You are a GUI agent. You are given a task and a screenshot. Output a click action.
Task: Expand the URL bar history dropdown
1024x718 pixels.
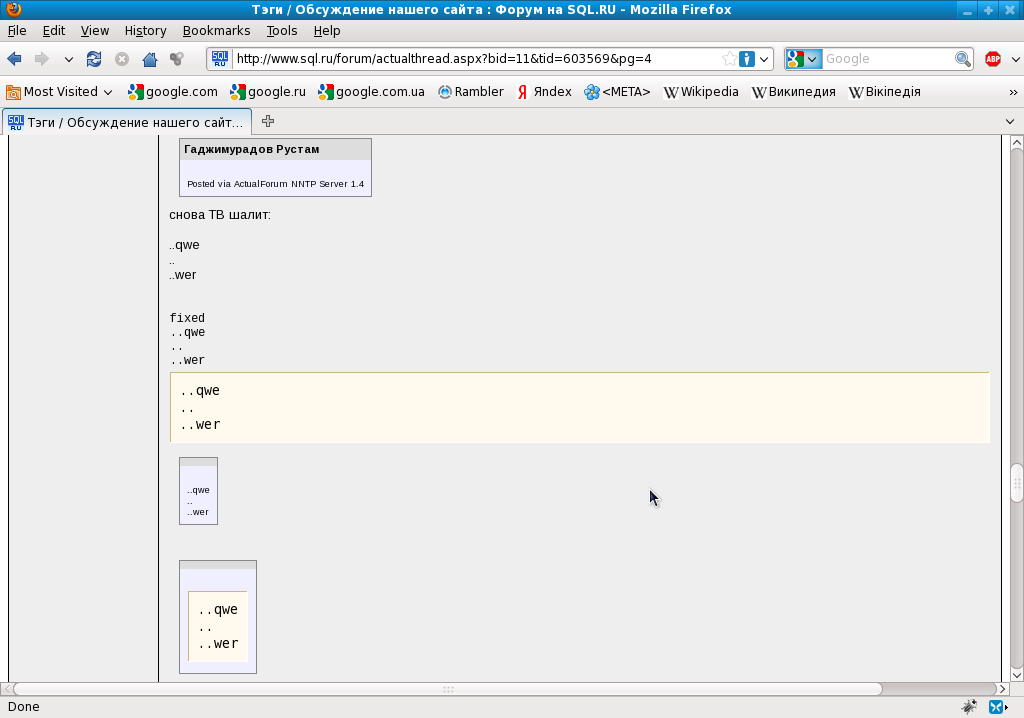[765, 59]
